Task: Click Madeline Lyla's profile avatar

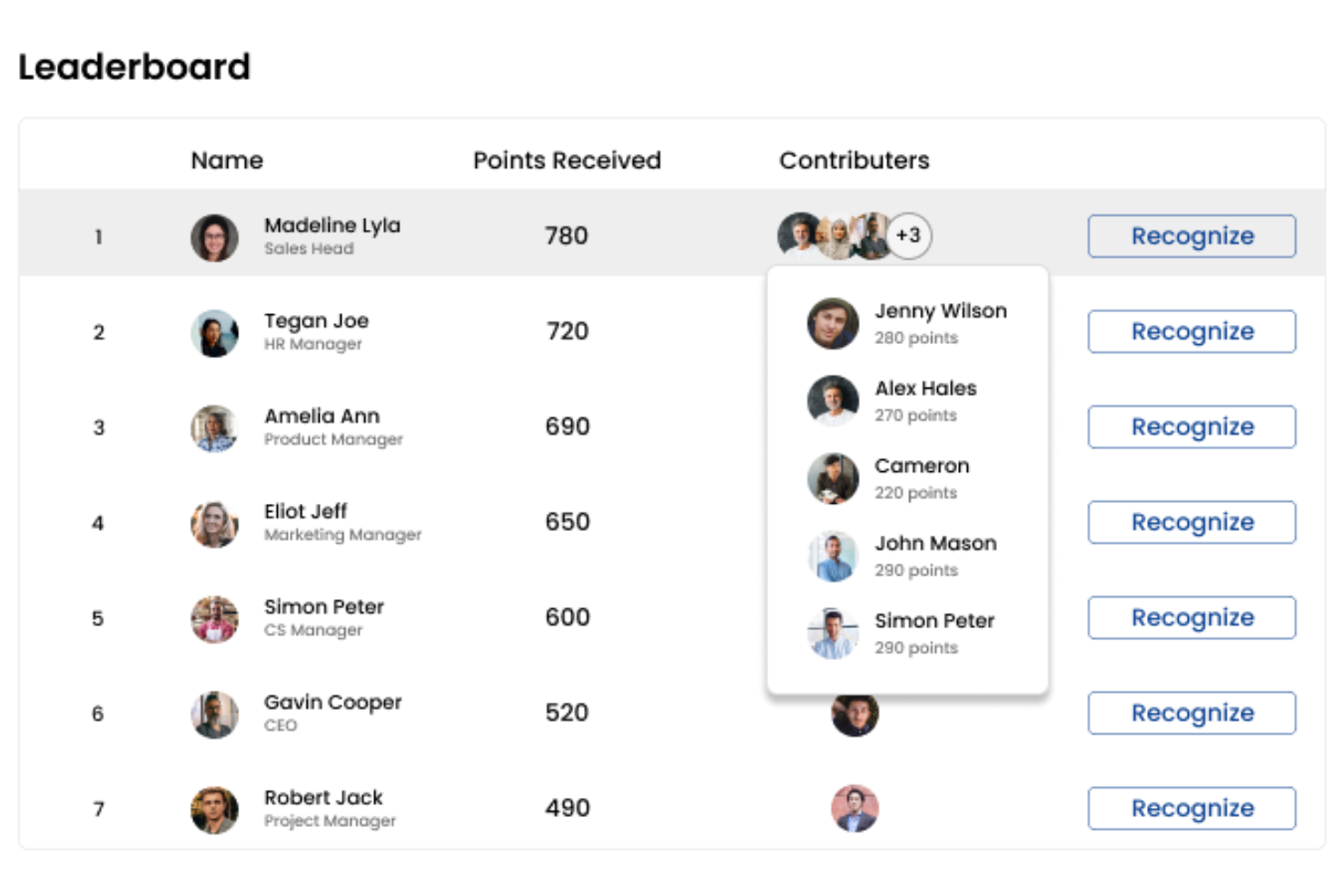Action: point(214,238)
